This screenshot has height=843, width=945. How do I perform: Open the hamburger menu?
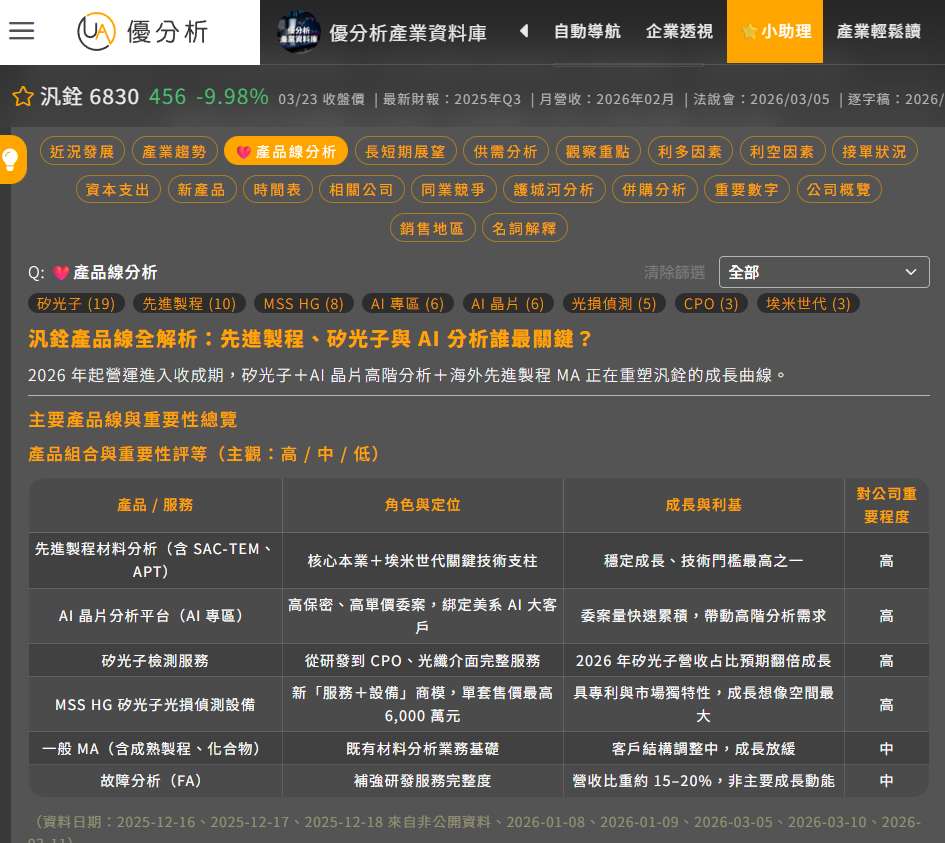click(x=21, y=31)
